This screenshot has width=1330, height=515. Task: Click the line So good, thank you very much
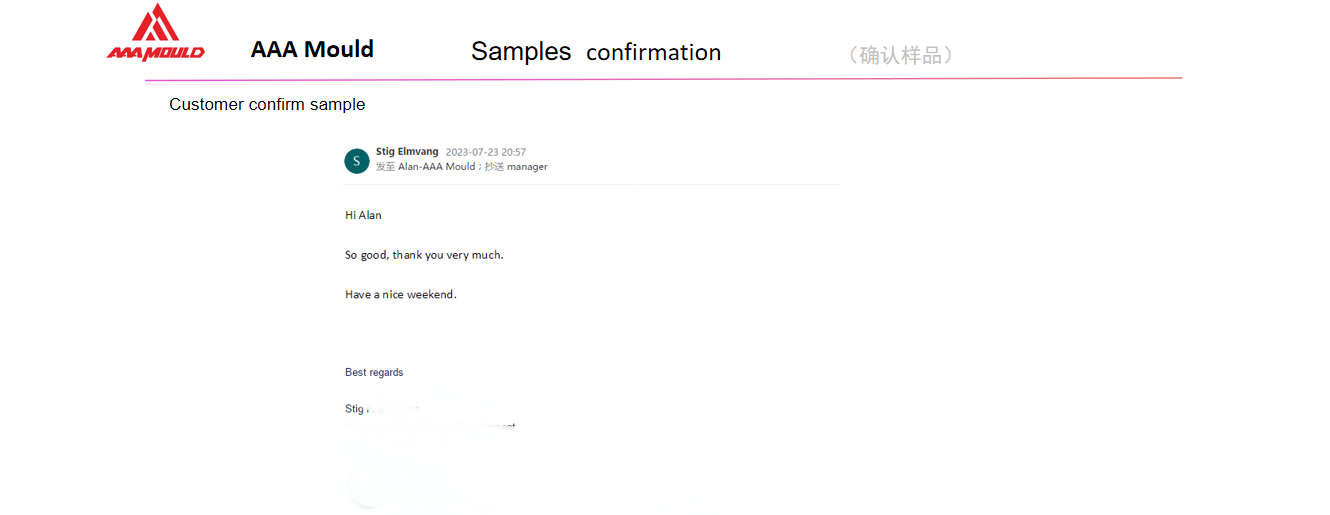424,255
